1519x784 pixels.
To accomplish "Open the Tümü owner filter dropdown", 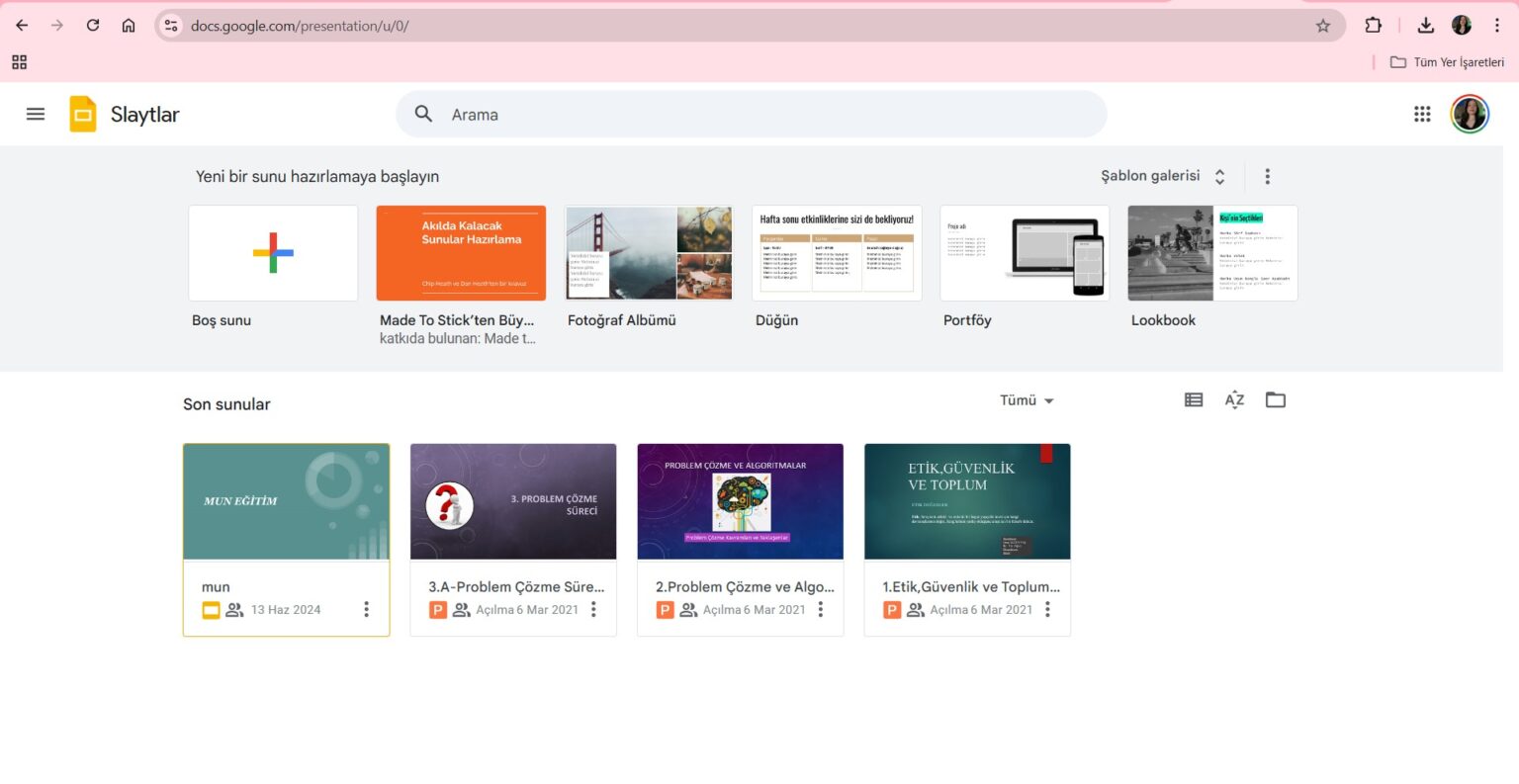I will [x=1027, y=400].
